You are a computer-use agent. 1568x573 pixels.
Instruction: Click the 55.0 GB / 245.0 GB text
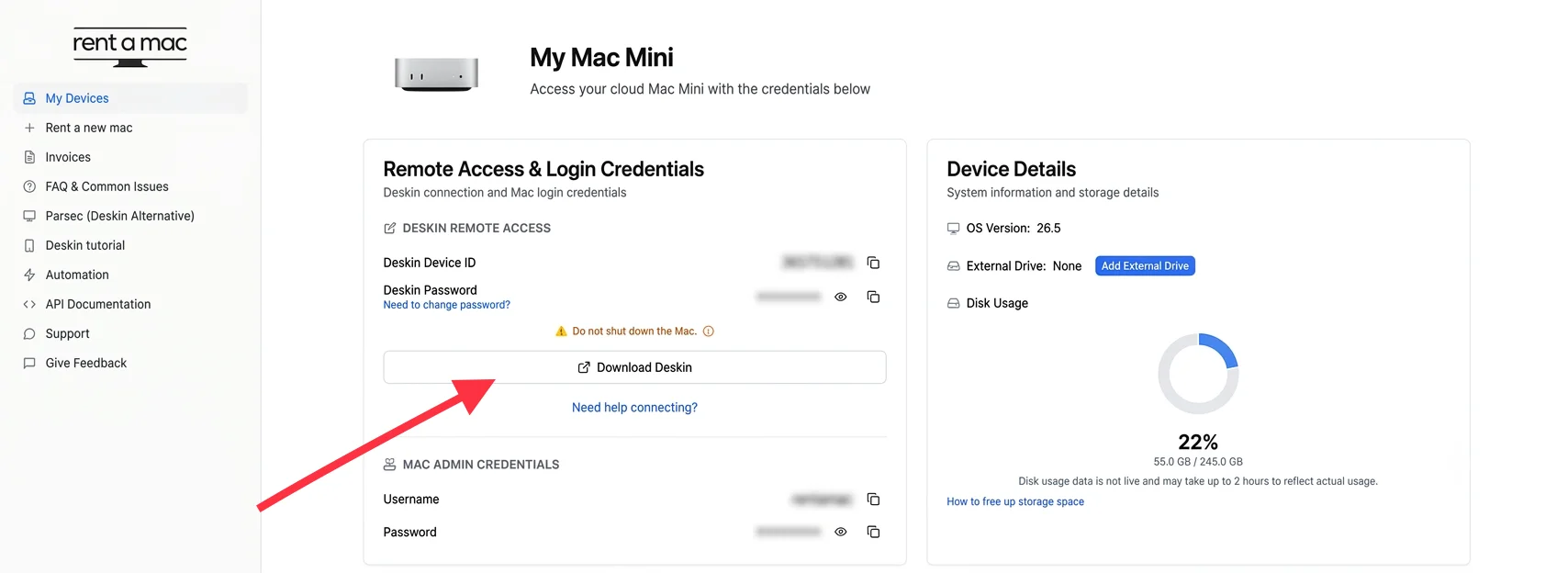(1198, 462)
